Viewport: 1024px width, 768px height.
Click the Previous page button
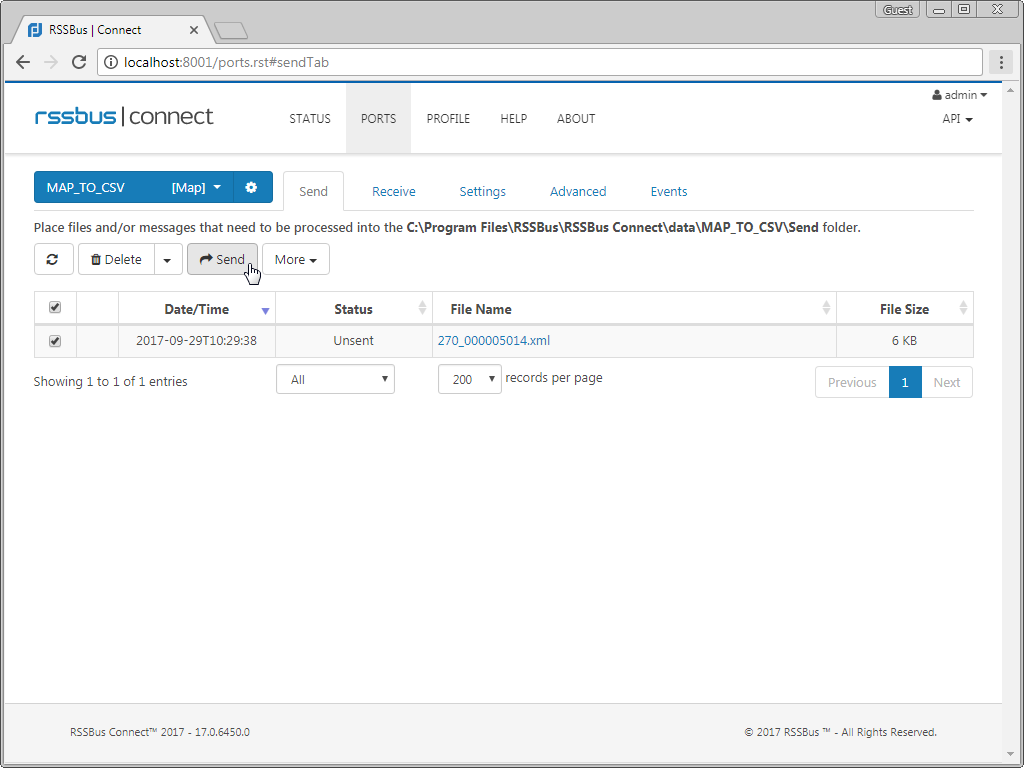click(852, 382)
